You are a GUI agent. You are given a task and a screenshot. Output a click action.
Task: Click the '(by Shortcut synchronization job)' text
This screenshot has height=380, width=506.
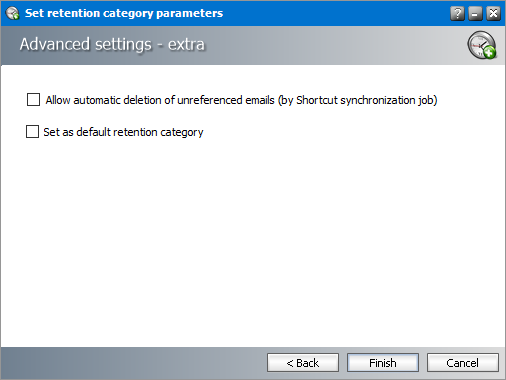(358, 100)
